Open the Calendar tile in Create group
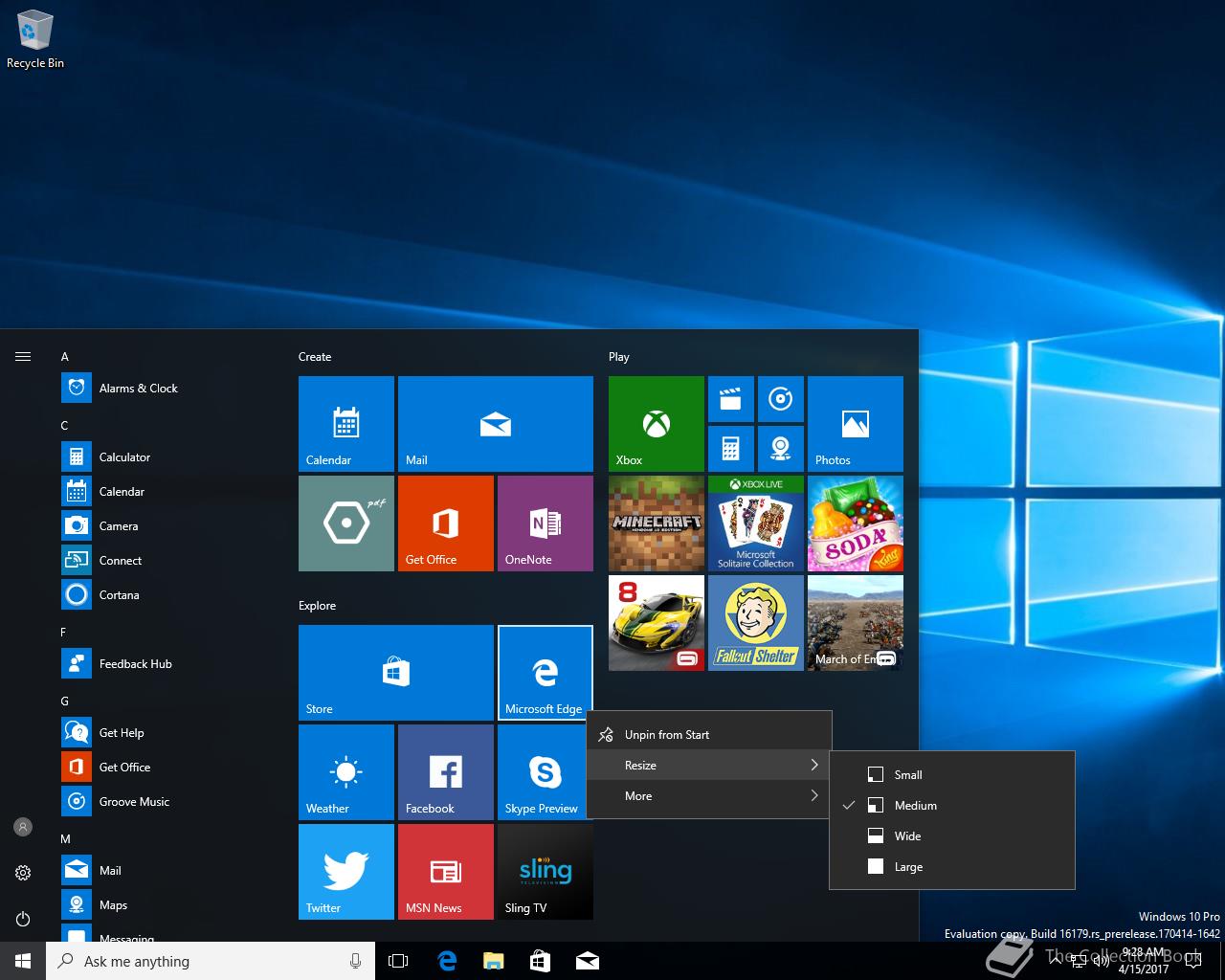Screen dimensions: 1225x980 click(346, 424)
